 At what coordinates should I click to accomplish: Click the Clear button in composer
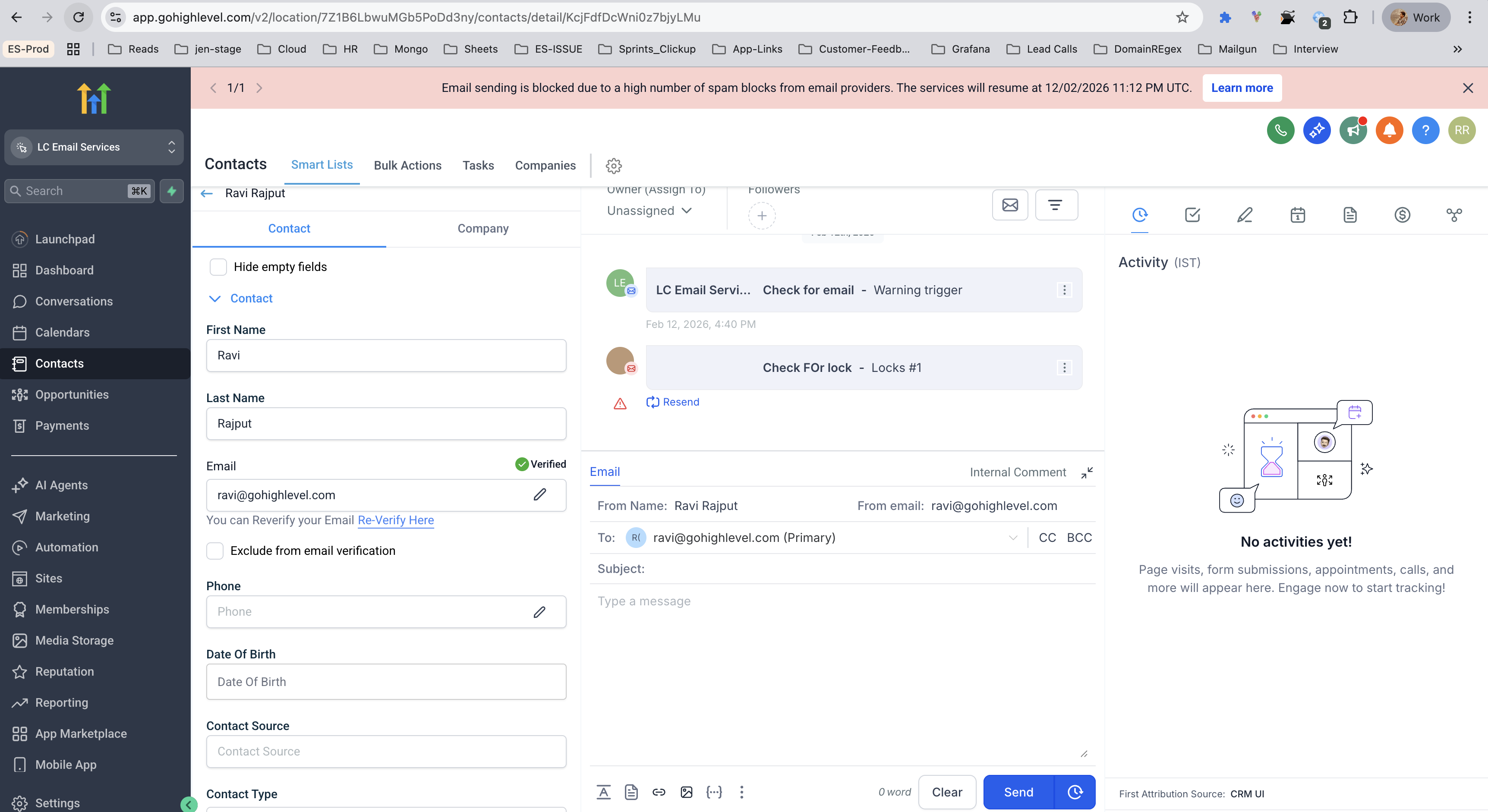coord(947,792)
